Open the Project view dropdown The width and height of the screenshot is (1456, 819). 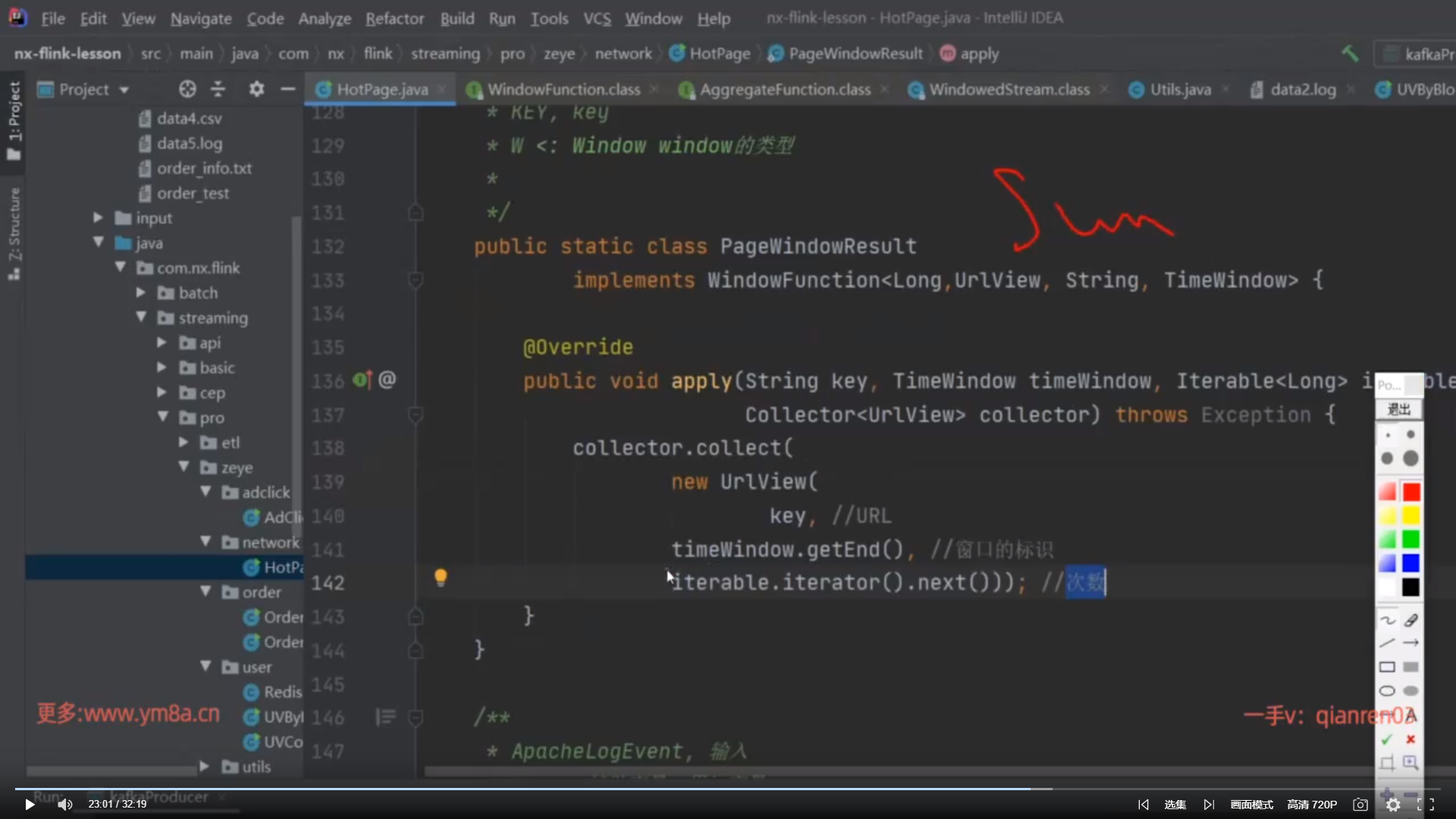click(x=124, y=89)
